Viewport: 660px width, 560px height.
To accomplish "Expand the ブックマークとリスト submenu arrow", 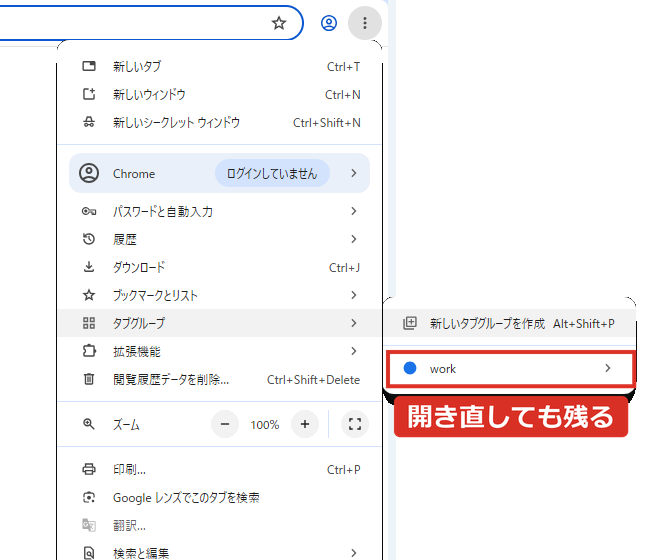I will [354, 295].
